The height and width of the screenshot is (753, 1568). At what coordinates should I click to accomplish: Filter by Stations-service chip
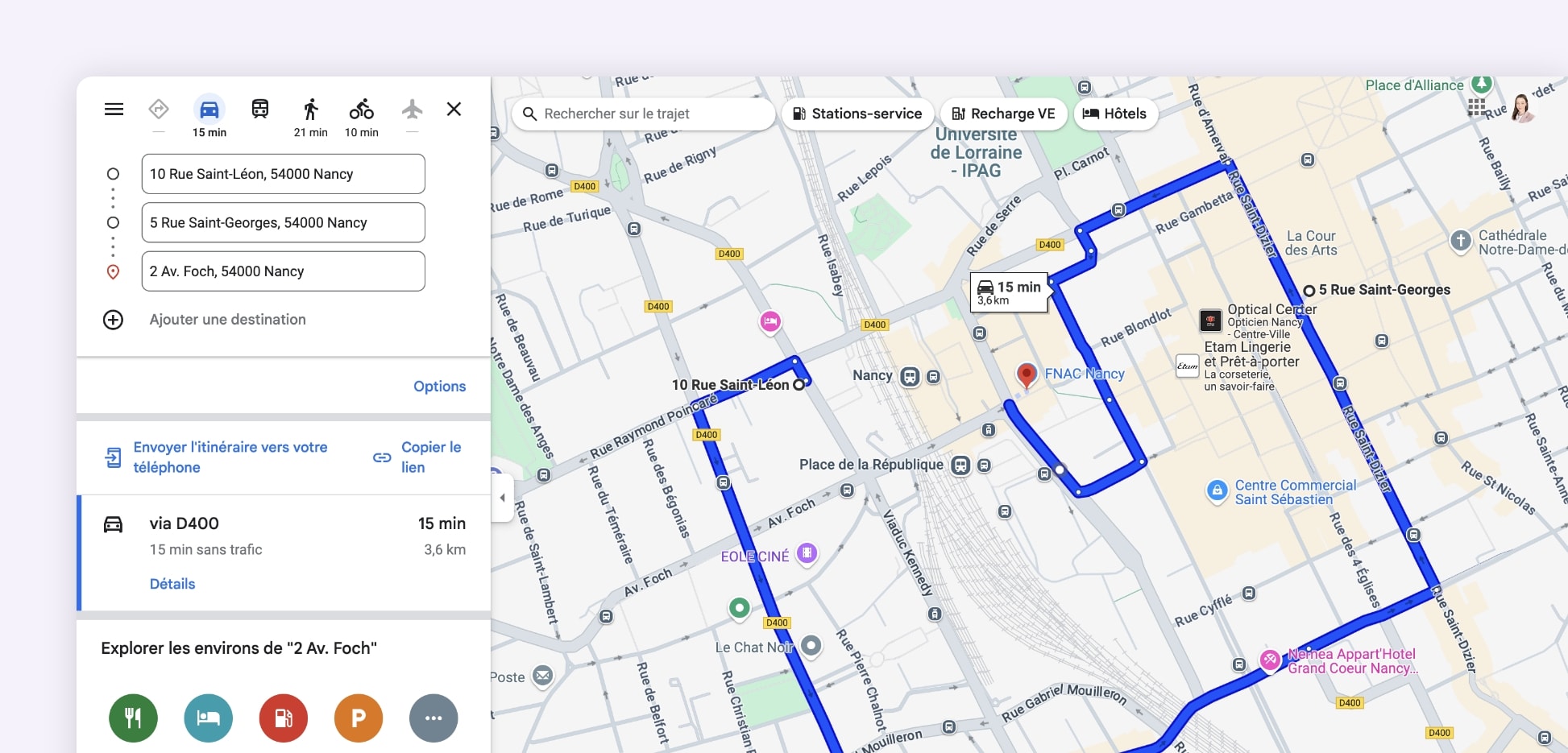(x=857, y=114)
